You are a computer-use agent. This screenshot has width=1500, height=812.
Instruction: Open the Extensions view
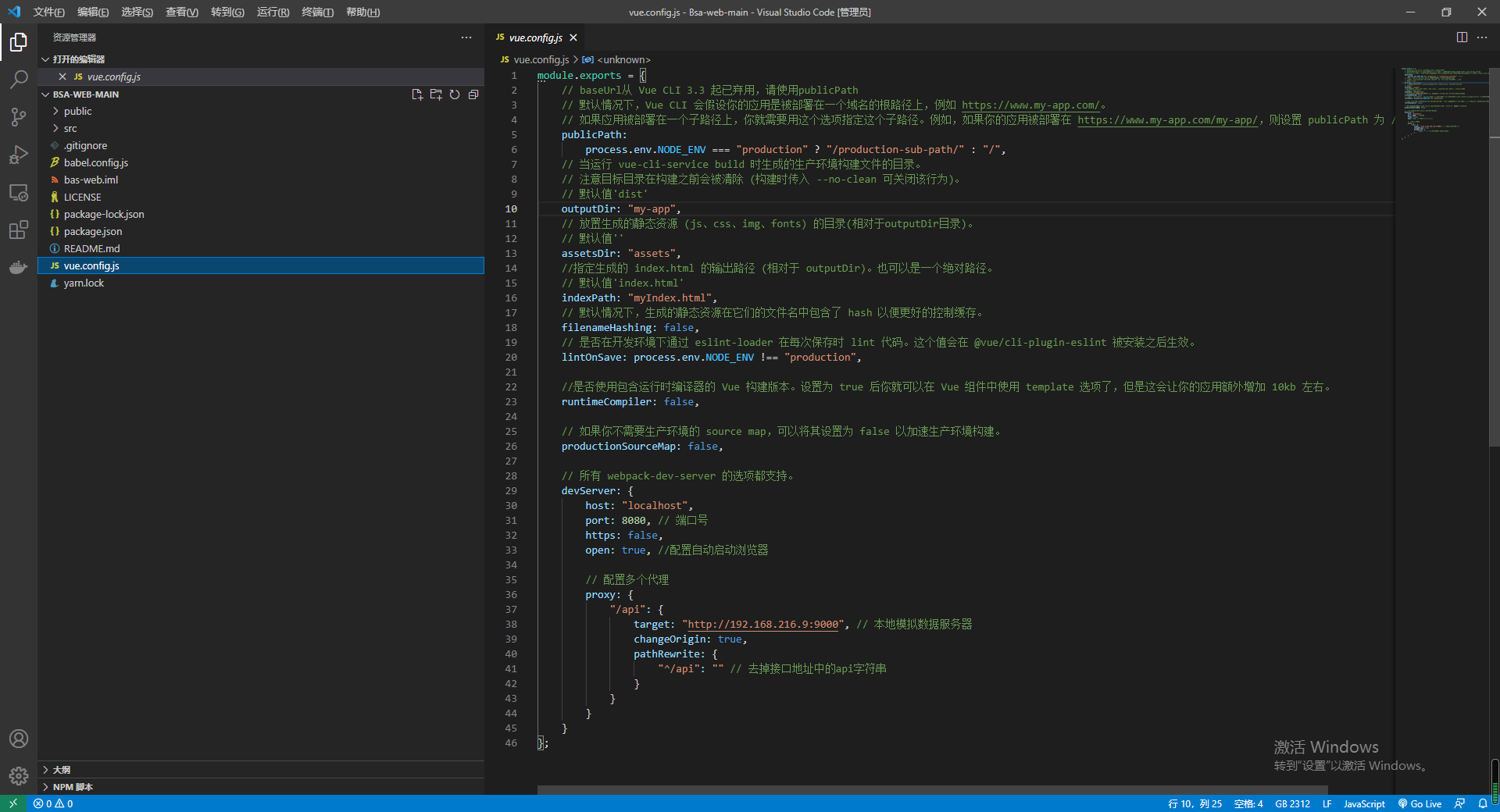pyautogui.click(x=19, y=230)
